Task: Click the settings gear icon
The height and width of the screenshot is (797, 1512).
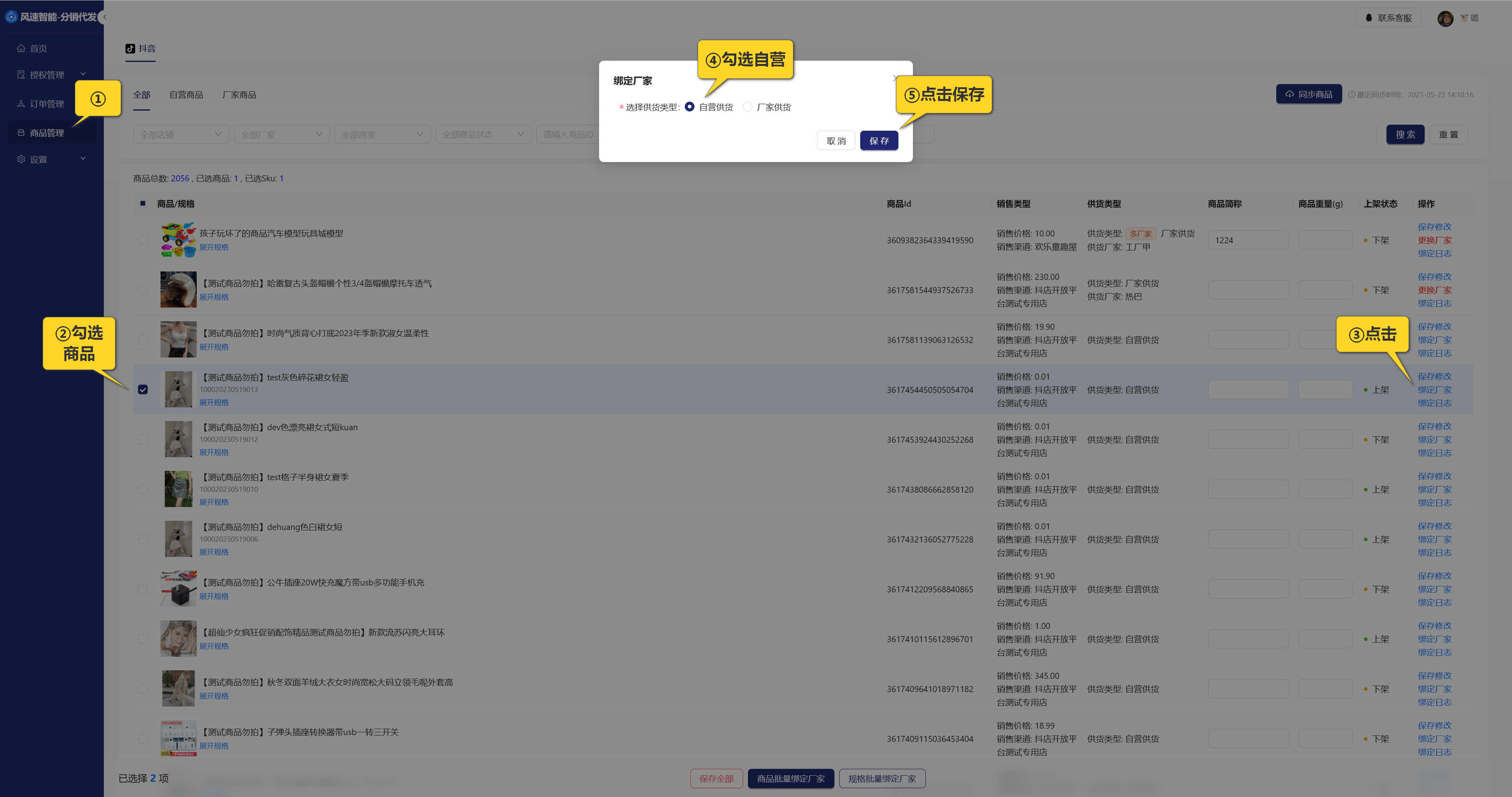Action: (x=21, y=159)
